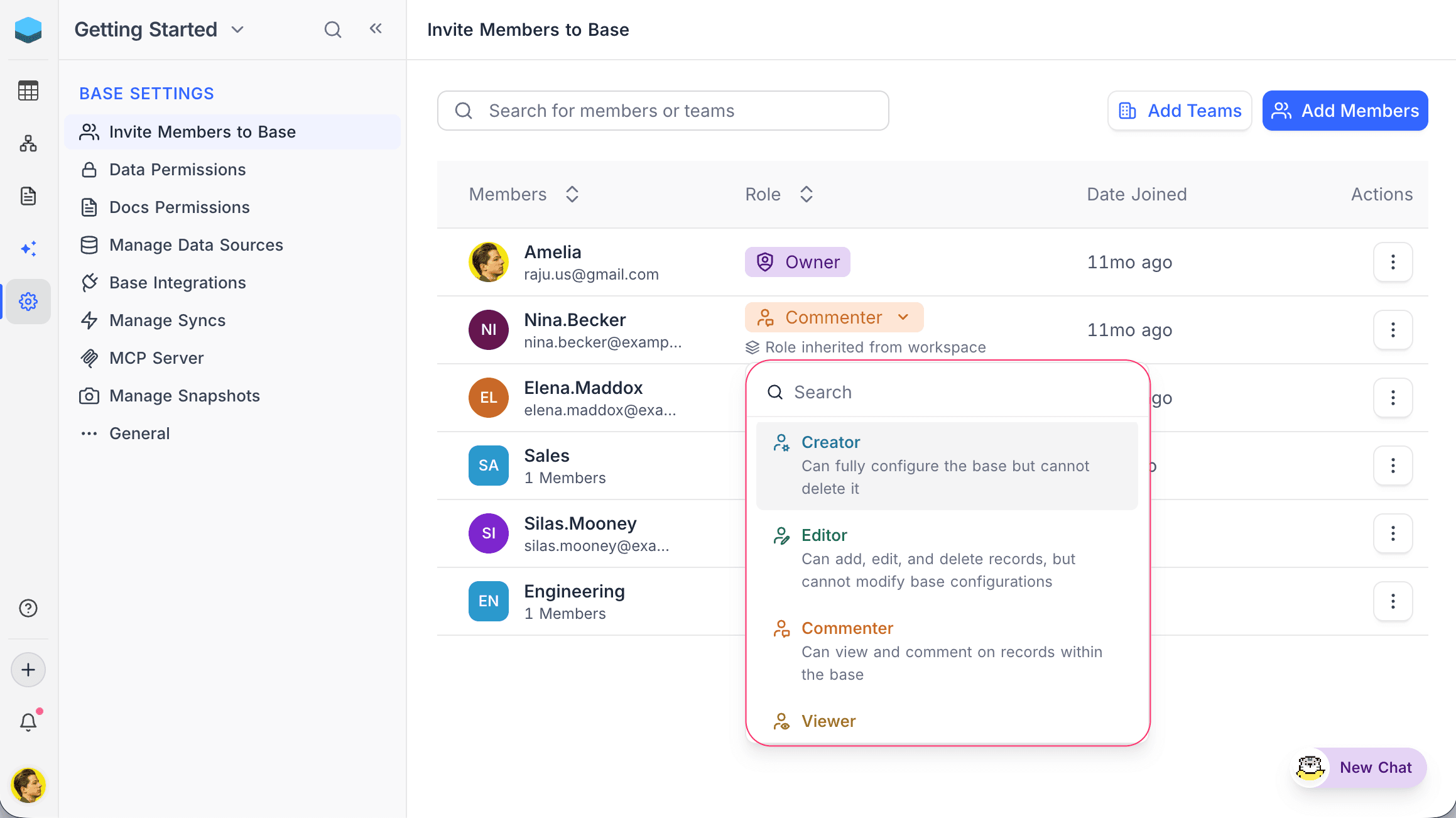Viewport: 1456px width, 818px height.
Task: Open notifications bell icon
Action: (28, 722)
